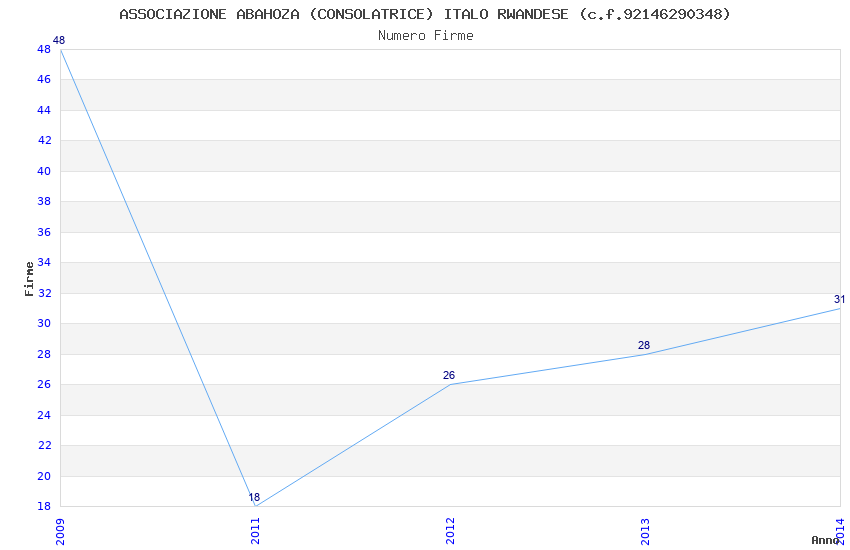The width and height of the screenshot is (850, 550).
Task: Click the data label 28 at 2013
Action: pos(644,345)
